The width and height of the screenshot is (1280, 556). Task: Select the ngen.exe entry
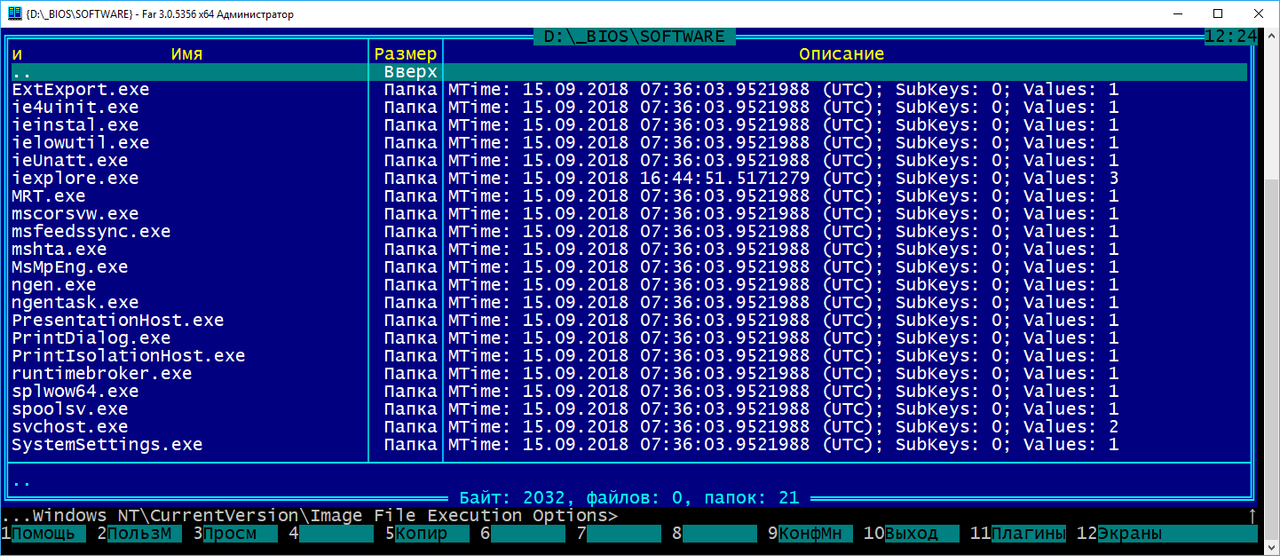pyautogui.click(x=630, y=285)
